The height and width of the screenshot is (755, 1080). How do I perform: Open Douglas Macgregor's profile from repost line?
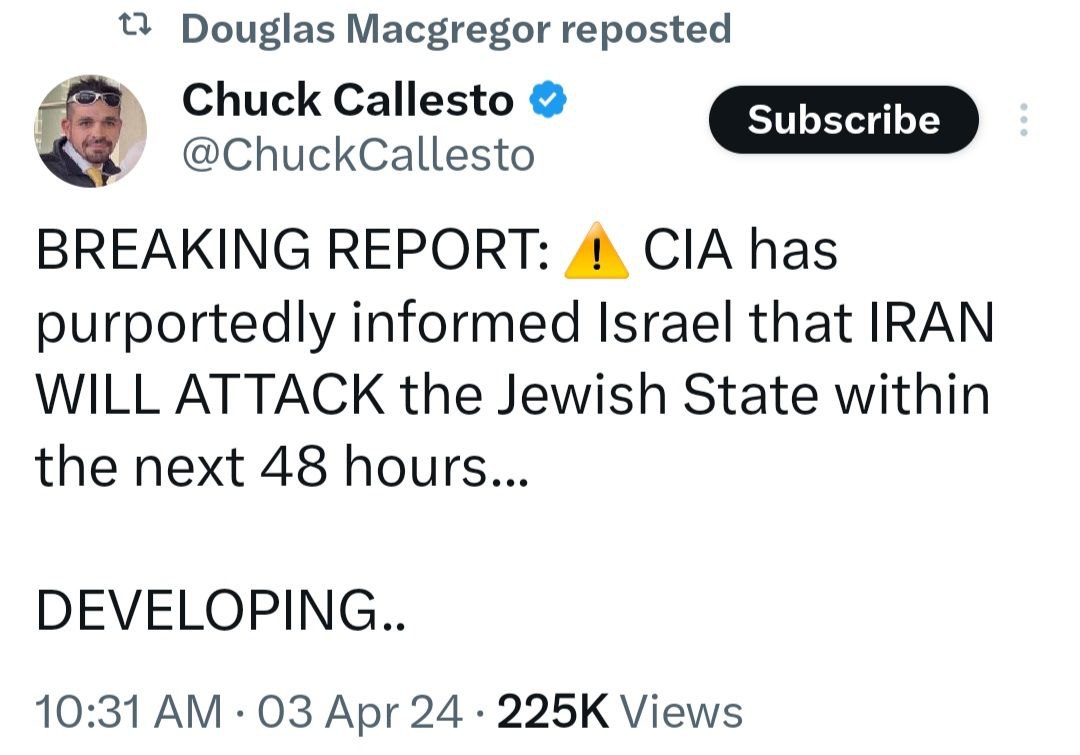[364, 29]
